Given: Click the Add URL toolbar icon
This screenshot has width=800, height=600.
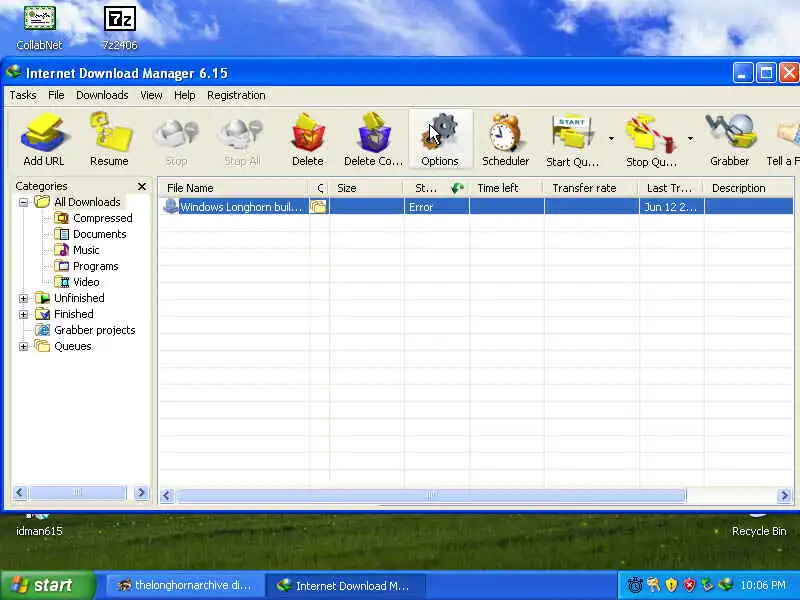Looking at the screenshot, I should click(x=43, y=139).
